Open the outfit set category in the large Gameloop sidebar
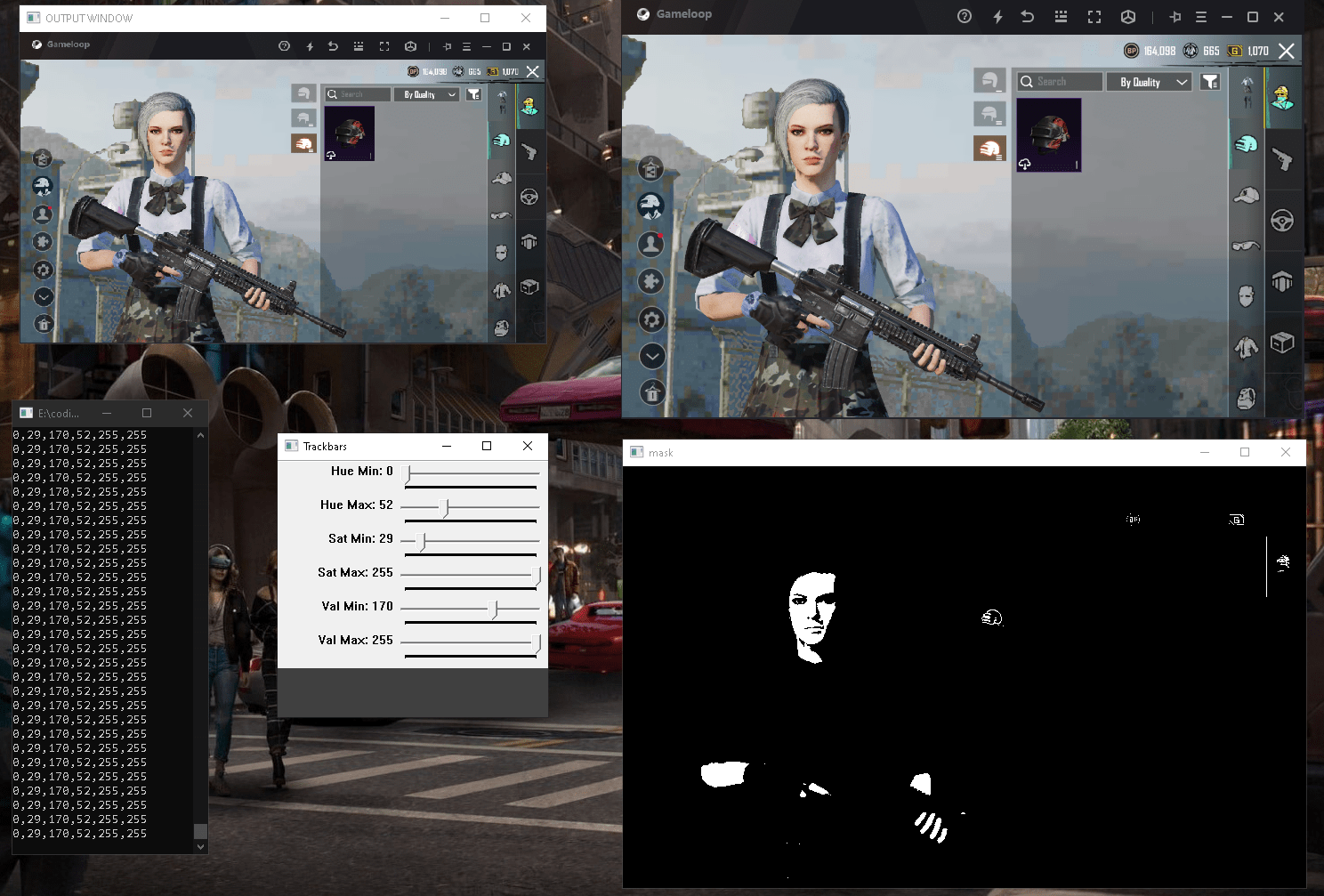1324x896 pixels. pos(1247,91)
